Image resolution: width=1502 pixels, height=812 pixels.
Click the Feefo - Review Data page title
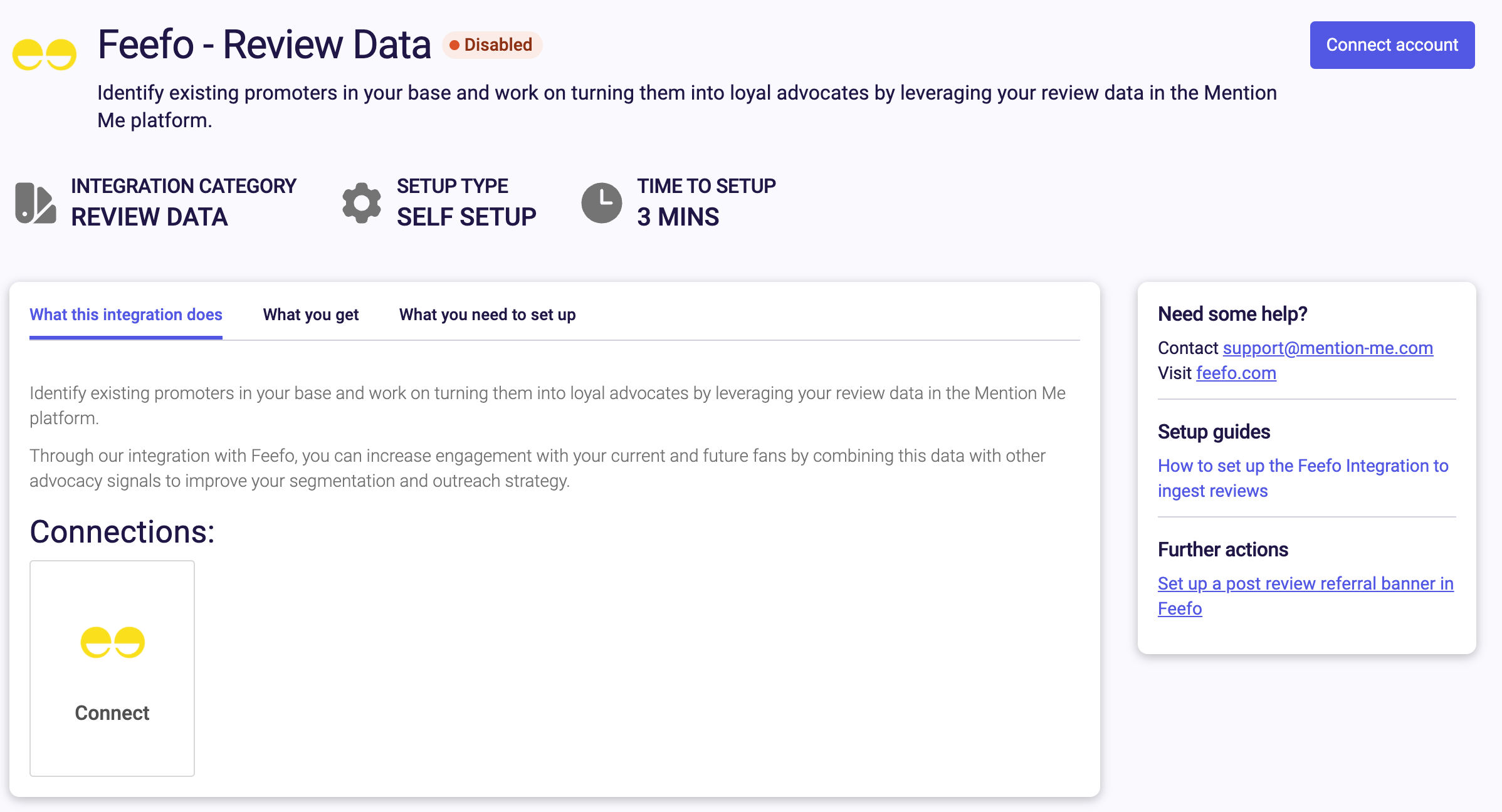[265, 45]
